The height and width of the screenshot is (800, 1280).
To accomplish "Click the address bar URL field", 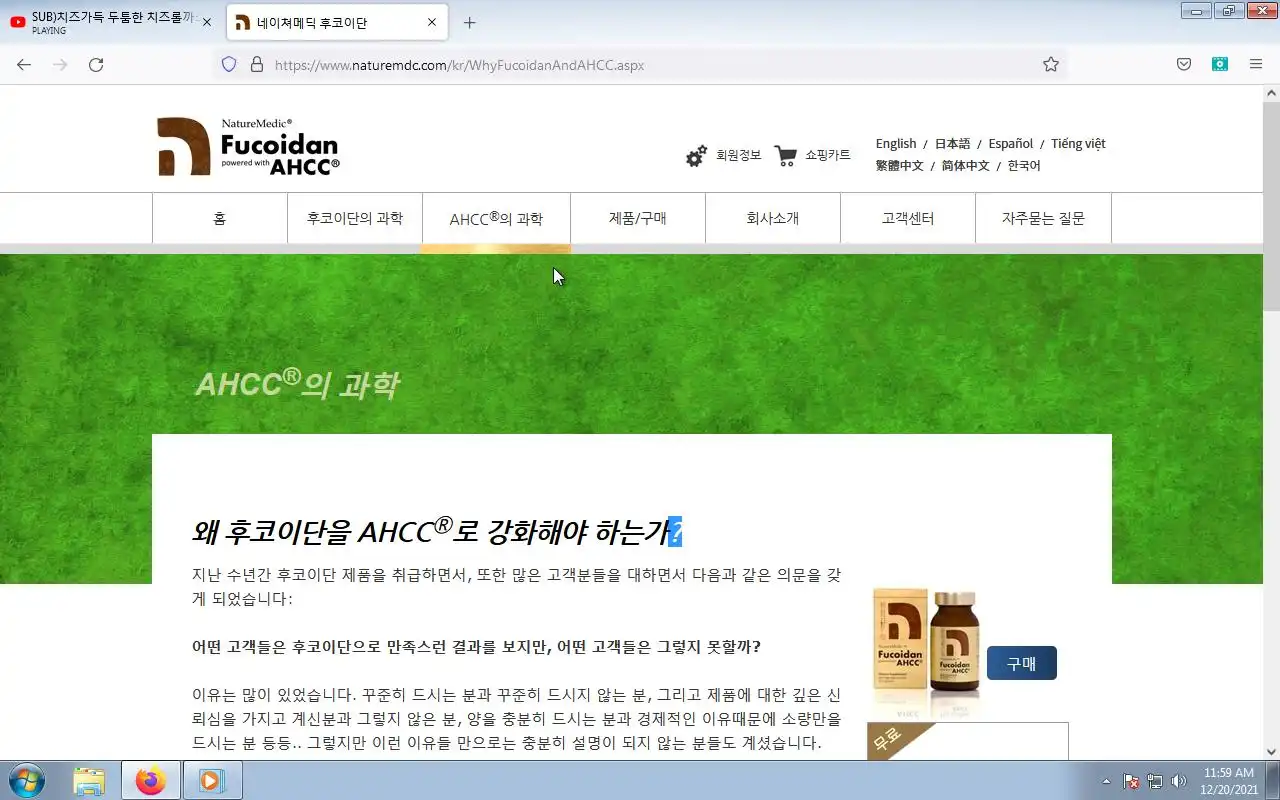I will point(640,64).
